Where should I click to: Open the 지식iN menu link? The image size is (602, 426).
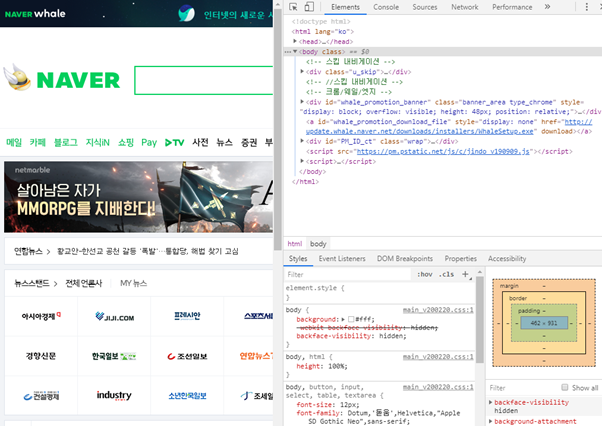(98, 142)
